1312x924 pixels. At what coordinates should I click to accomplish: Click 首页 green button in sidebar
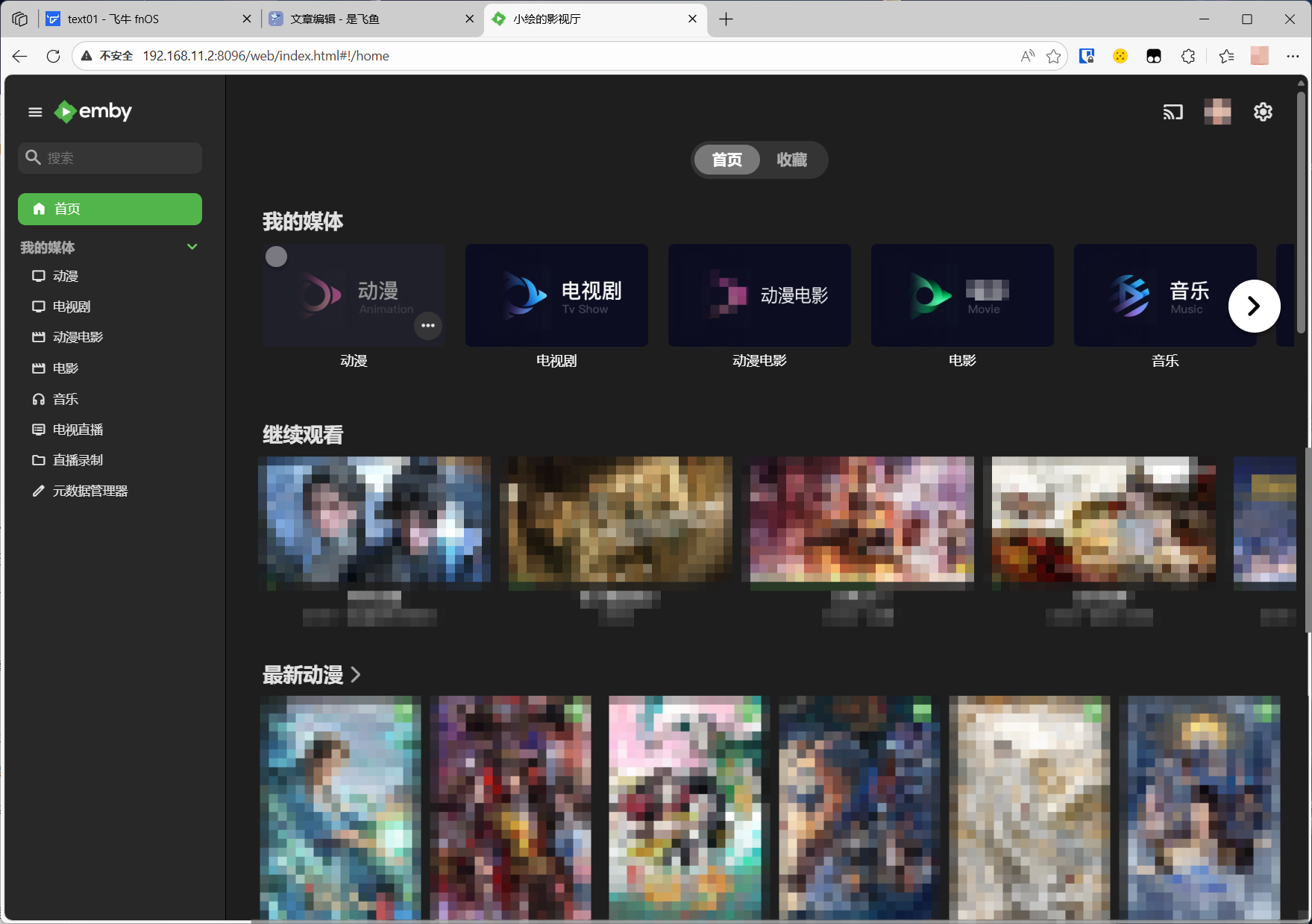(110, 209)
